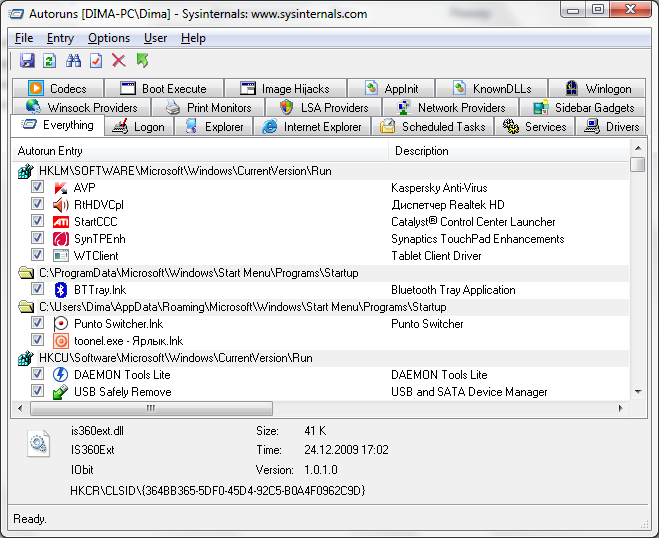Click the Refresh toolbar icon
Image resolution: width=659 pixels, height=538 pixels.
(50, 61)
